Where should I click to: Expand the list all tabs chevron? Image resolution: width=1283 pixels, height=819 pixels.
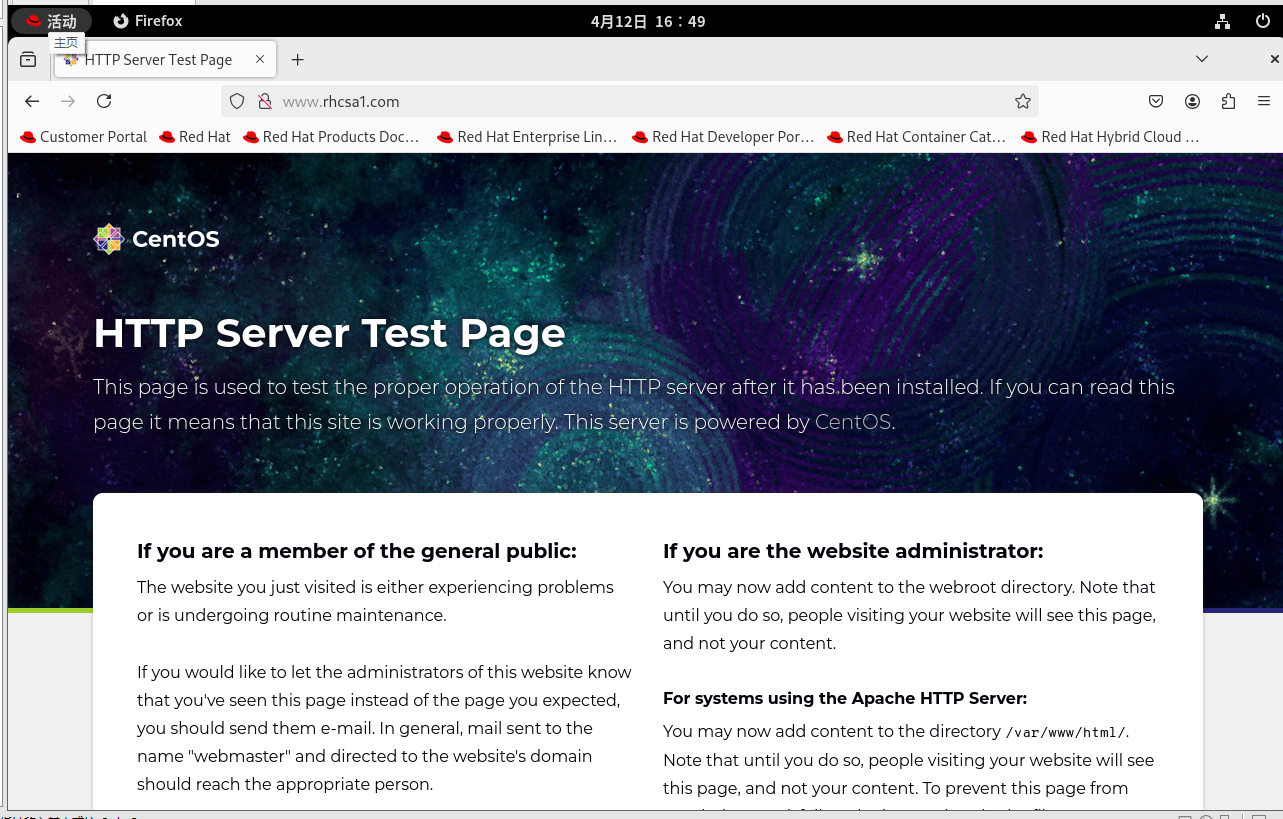(1202, 59)
